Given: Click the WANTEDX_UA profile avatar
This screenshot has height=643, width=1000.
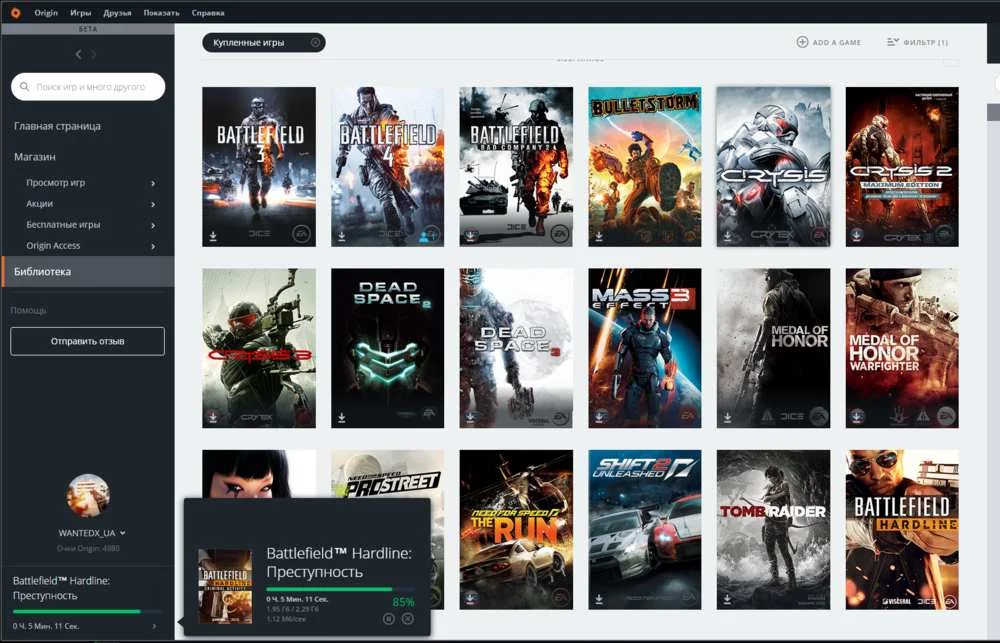Looking at the screenshot, I should pos(87,496).
